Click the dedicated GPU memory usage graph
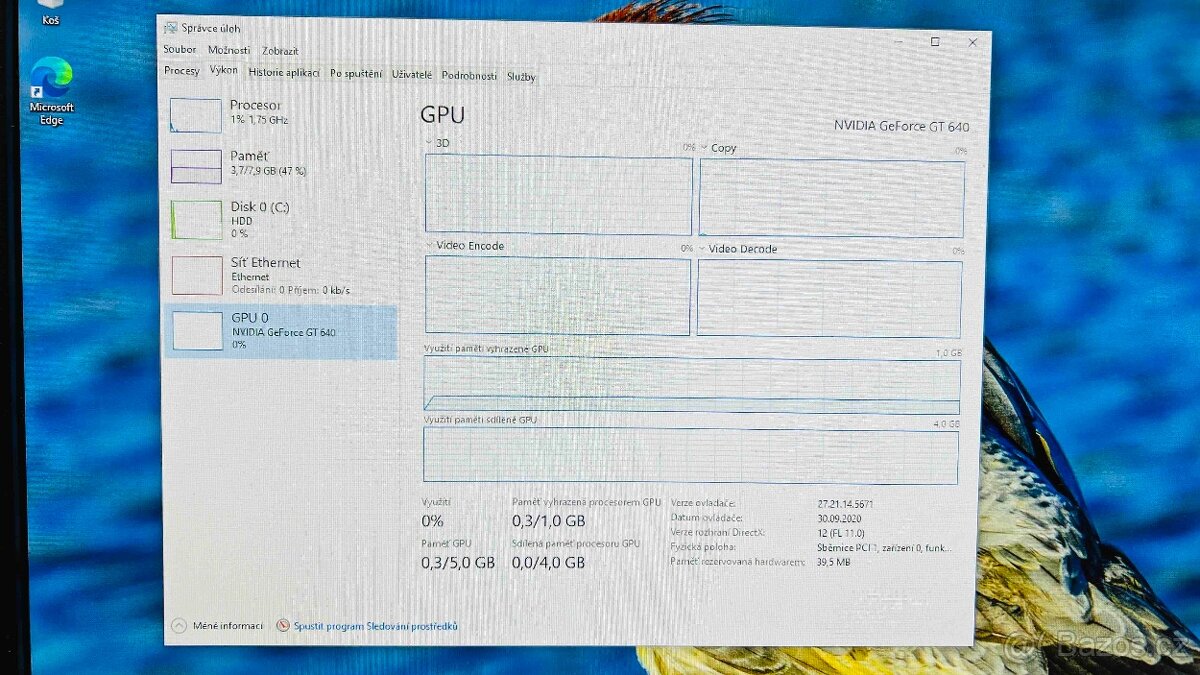This screenshot has height=675, width=1200. point(692,386)
